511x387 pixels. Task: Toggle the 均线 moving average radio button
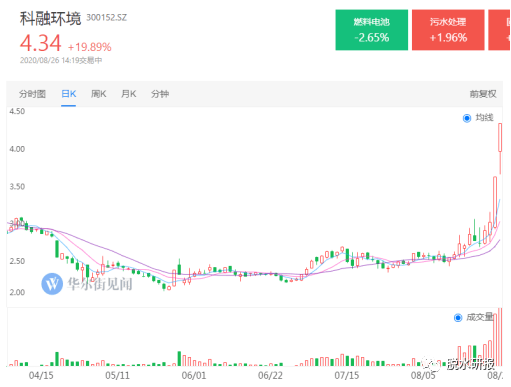click(x=467, y=118)
